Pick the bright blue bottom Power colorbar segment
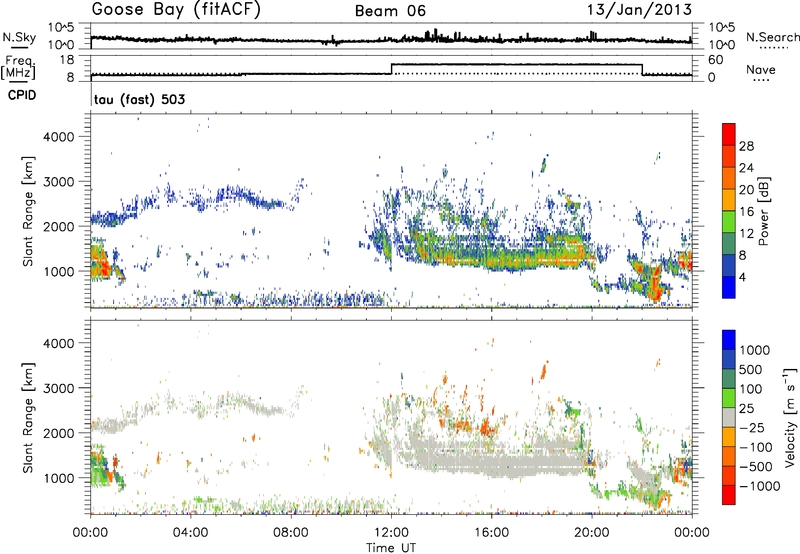 point(729,287)
